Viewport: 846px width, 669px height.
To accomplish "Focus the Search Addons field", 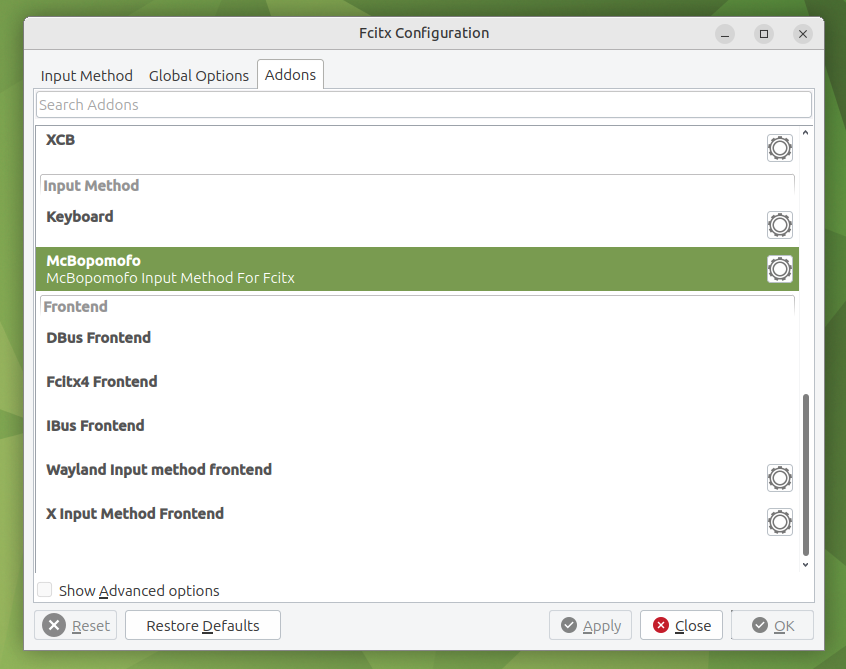I will [424, 105].
